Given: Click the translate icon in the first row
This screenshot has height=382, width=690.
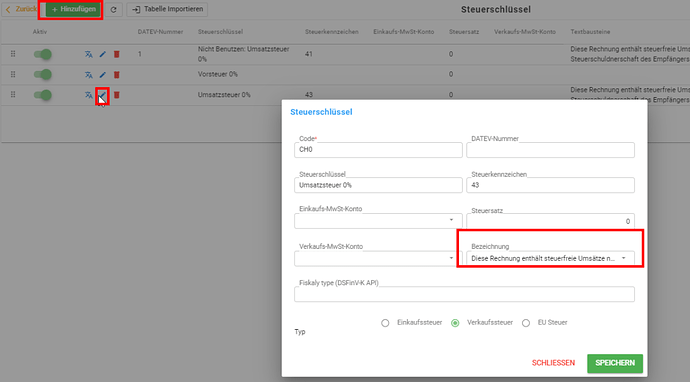Looking at the screenshot, I should [89, 54].
